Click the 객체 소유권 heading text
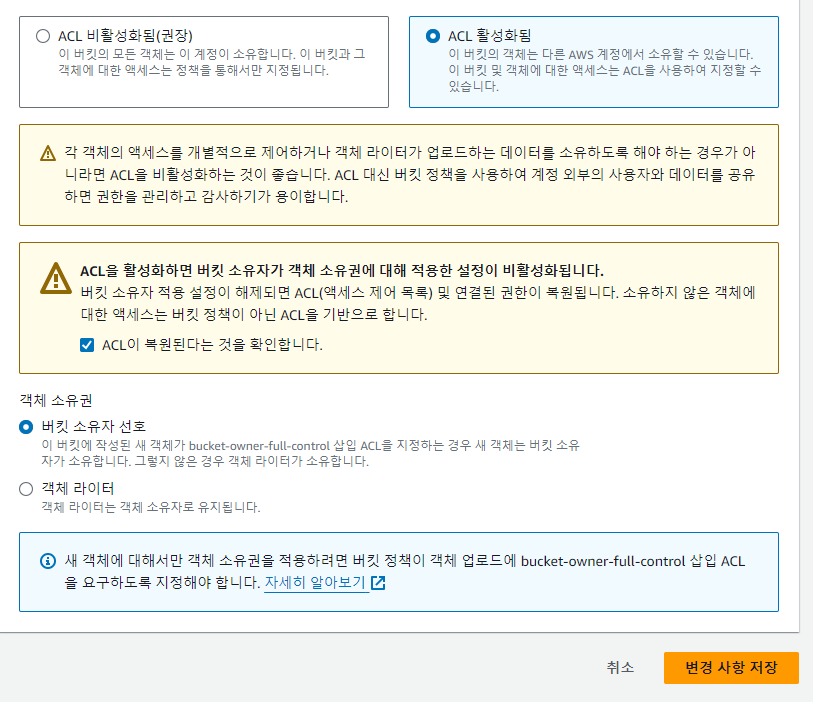Viewport: 813px width, 702px height. click(x=56, y=400)
